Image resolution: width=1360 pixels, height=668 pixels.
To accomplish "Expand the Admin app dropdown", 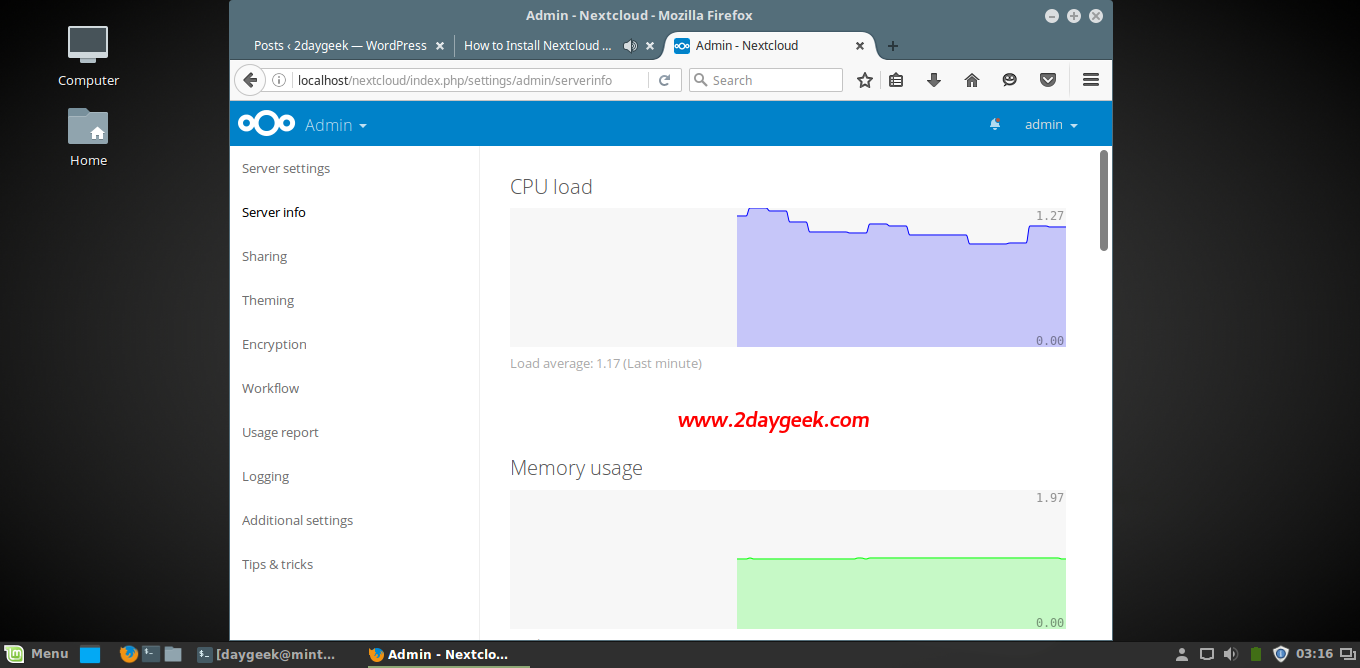I will tap(336, 125).
